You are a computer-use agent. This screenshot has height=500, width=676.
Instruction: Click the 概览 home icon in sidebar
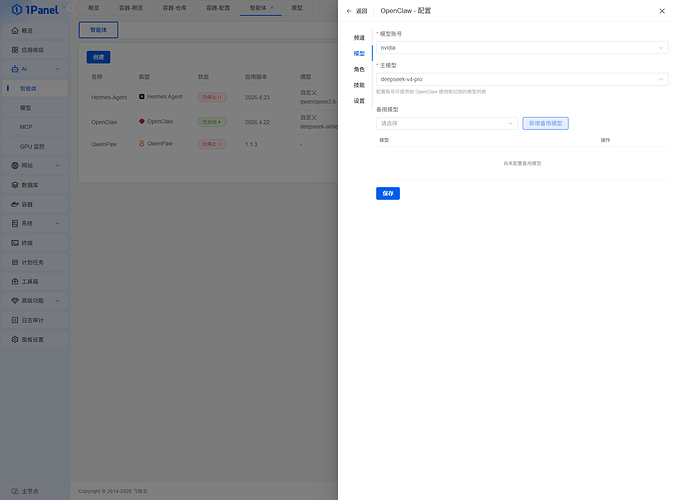(14, 30)
